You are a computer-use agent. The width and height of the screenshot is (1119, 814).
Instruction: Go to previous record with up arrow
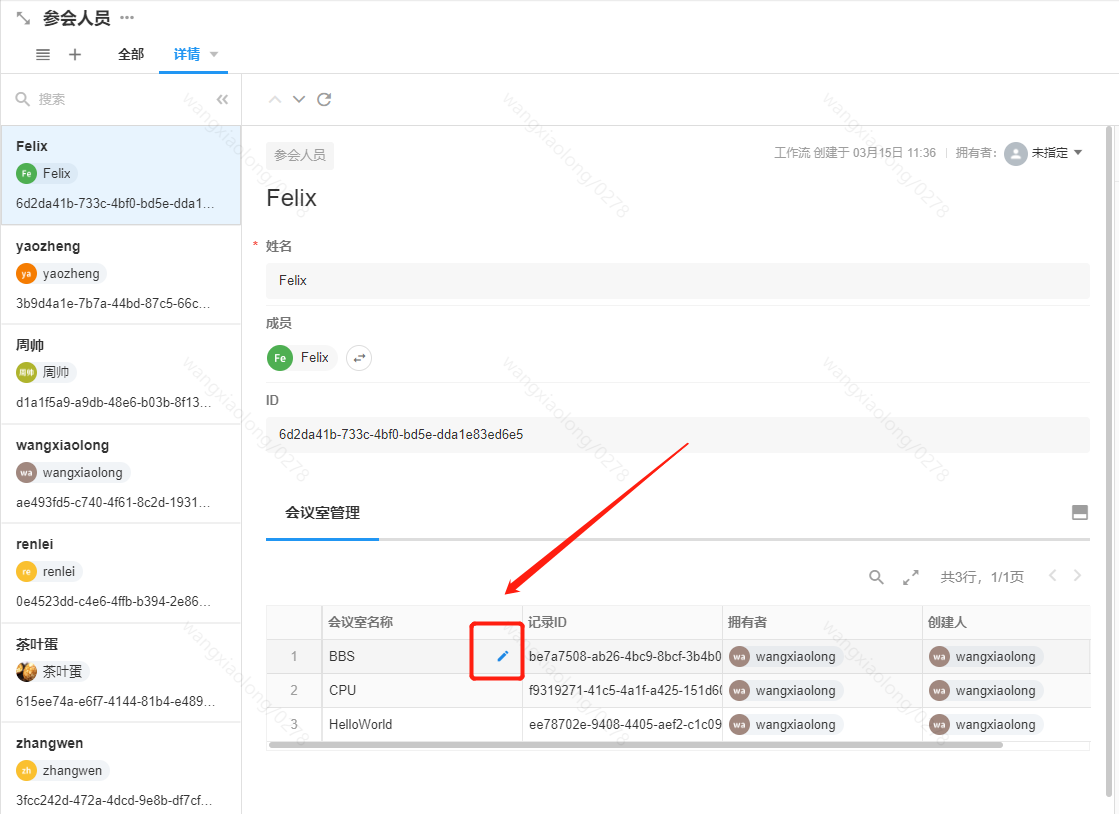coord(275,99)
